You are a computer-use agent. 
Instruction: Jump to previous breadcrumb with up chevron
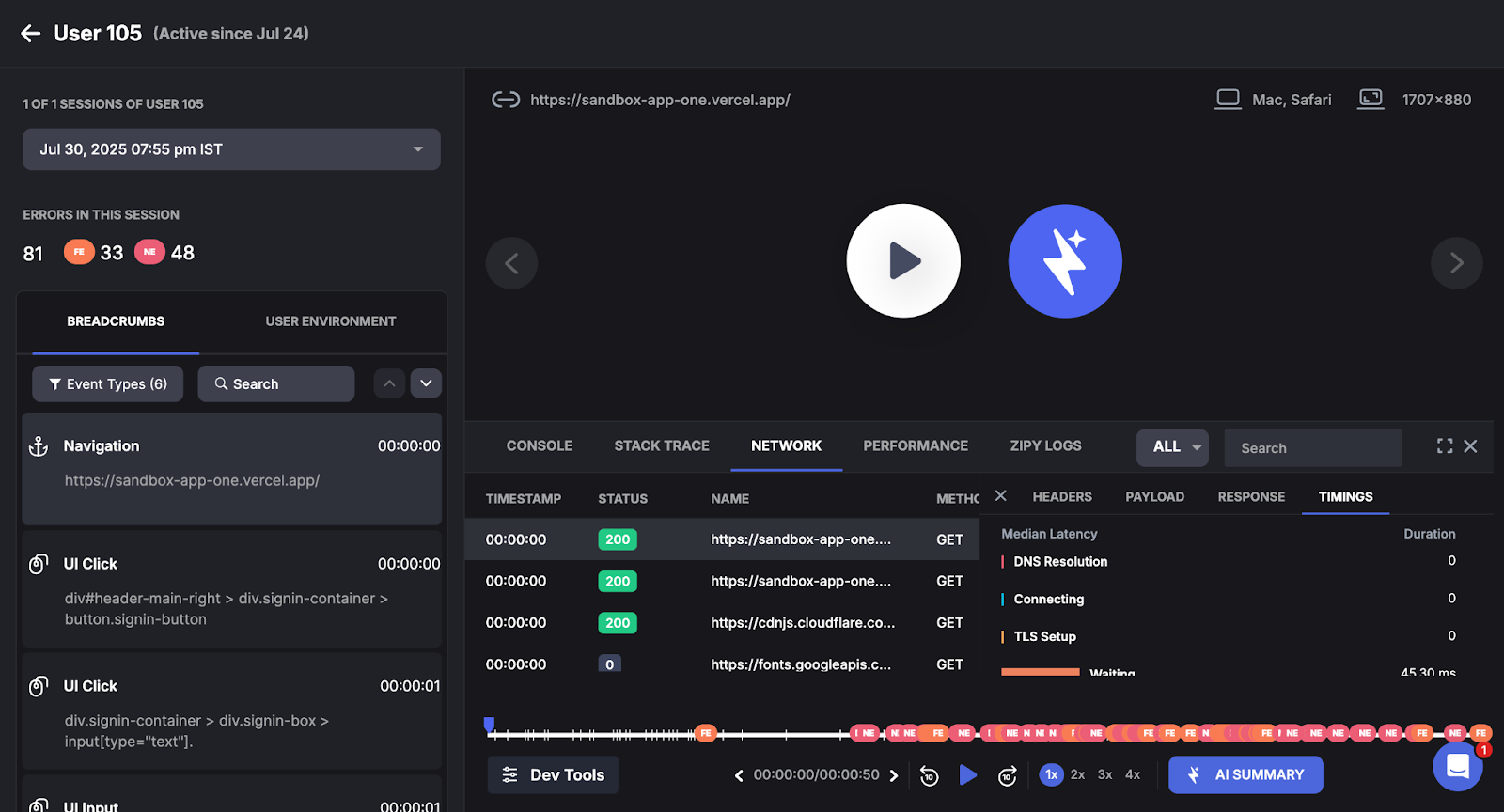pos(389,383)
